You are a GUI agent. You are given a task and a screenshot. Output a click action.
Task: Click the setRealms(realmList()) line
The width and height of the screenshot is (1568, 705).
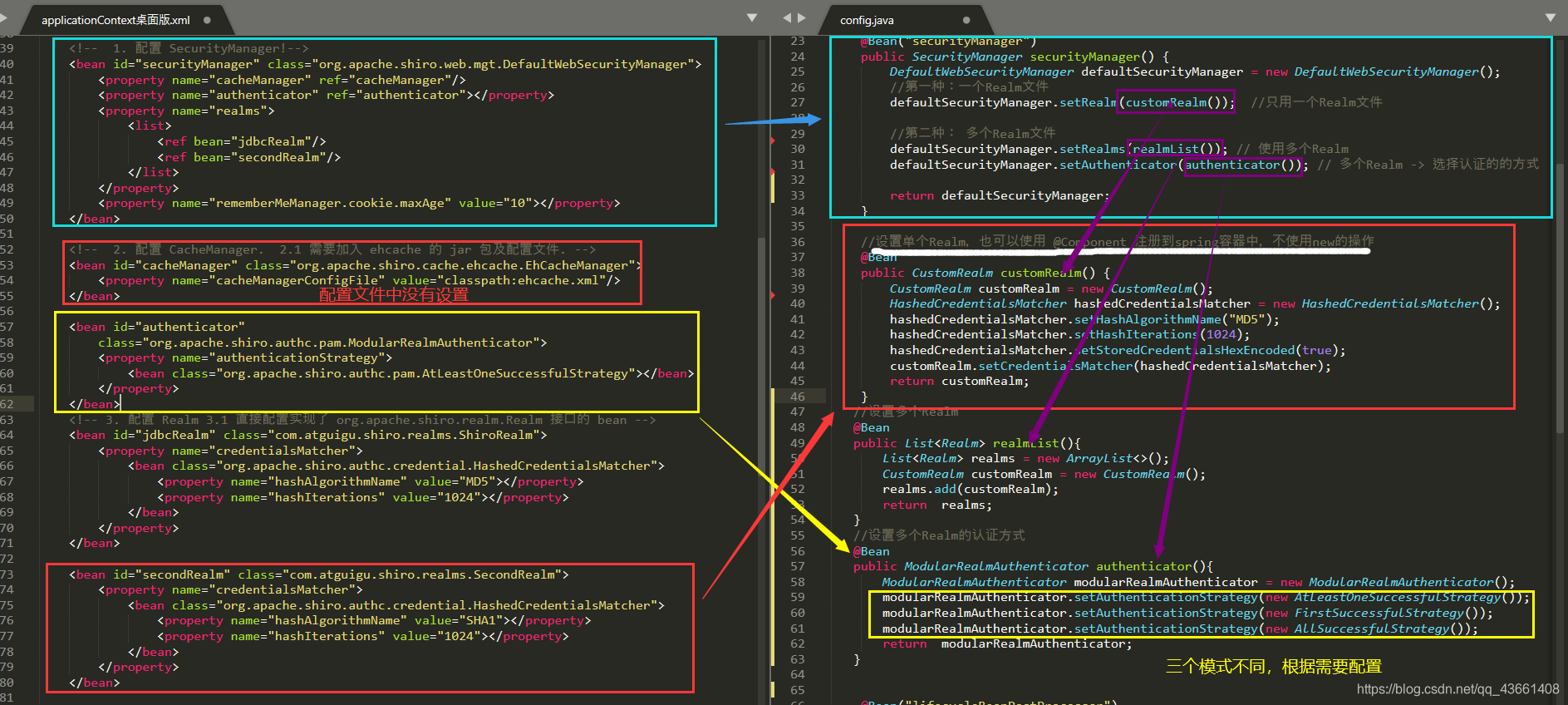pyautogui.click(x=1059, y=149)
